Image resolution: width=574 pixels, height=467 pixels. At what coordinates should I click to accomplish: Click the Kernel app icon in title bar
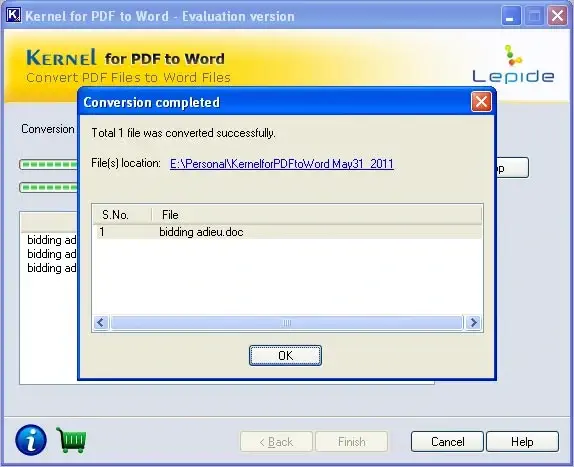tap(14, 15)
